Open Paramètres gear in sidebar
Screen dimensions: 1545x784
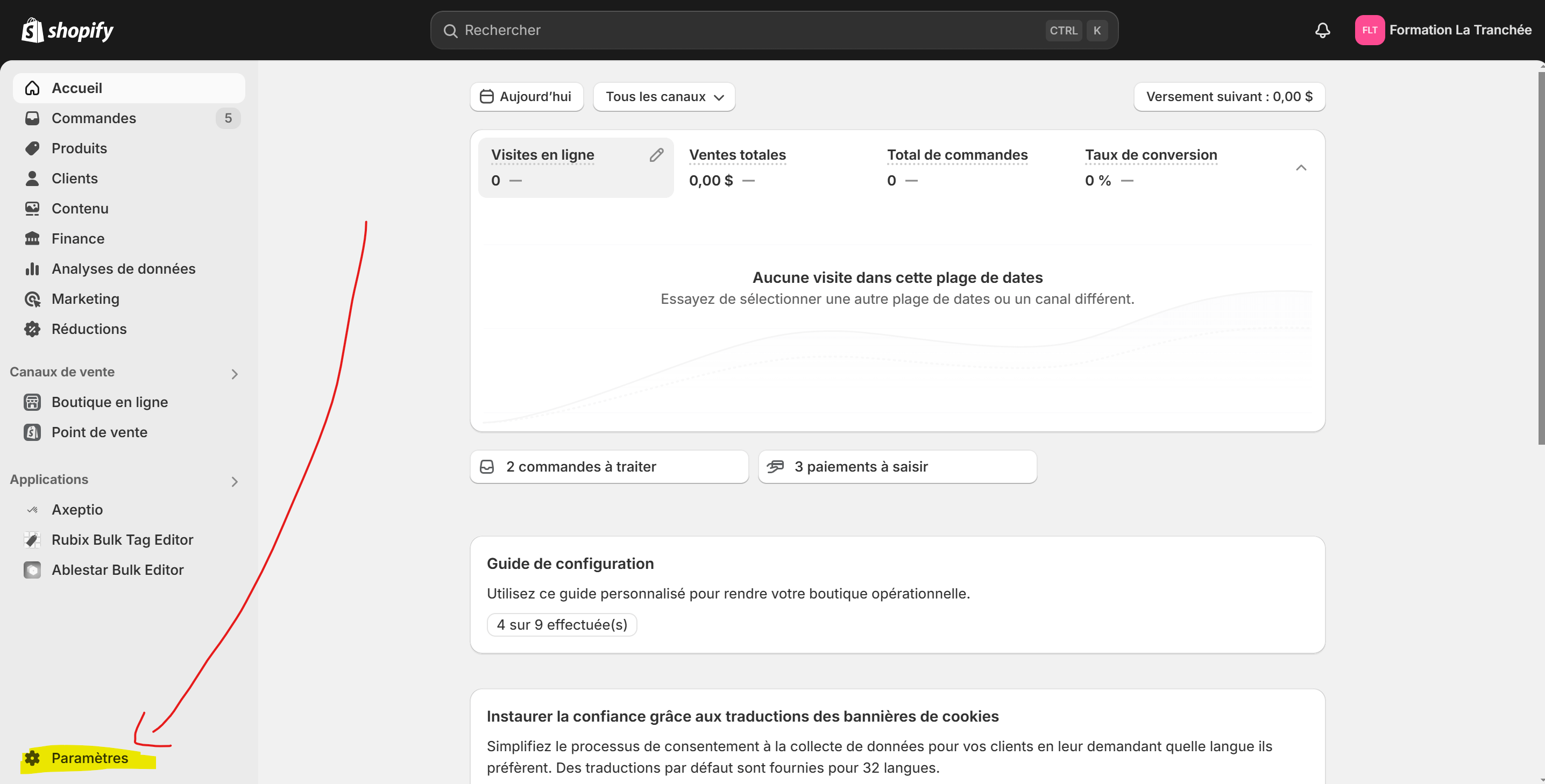tap(32, 758)
